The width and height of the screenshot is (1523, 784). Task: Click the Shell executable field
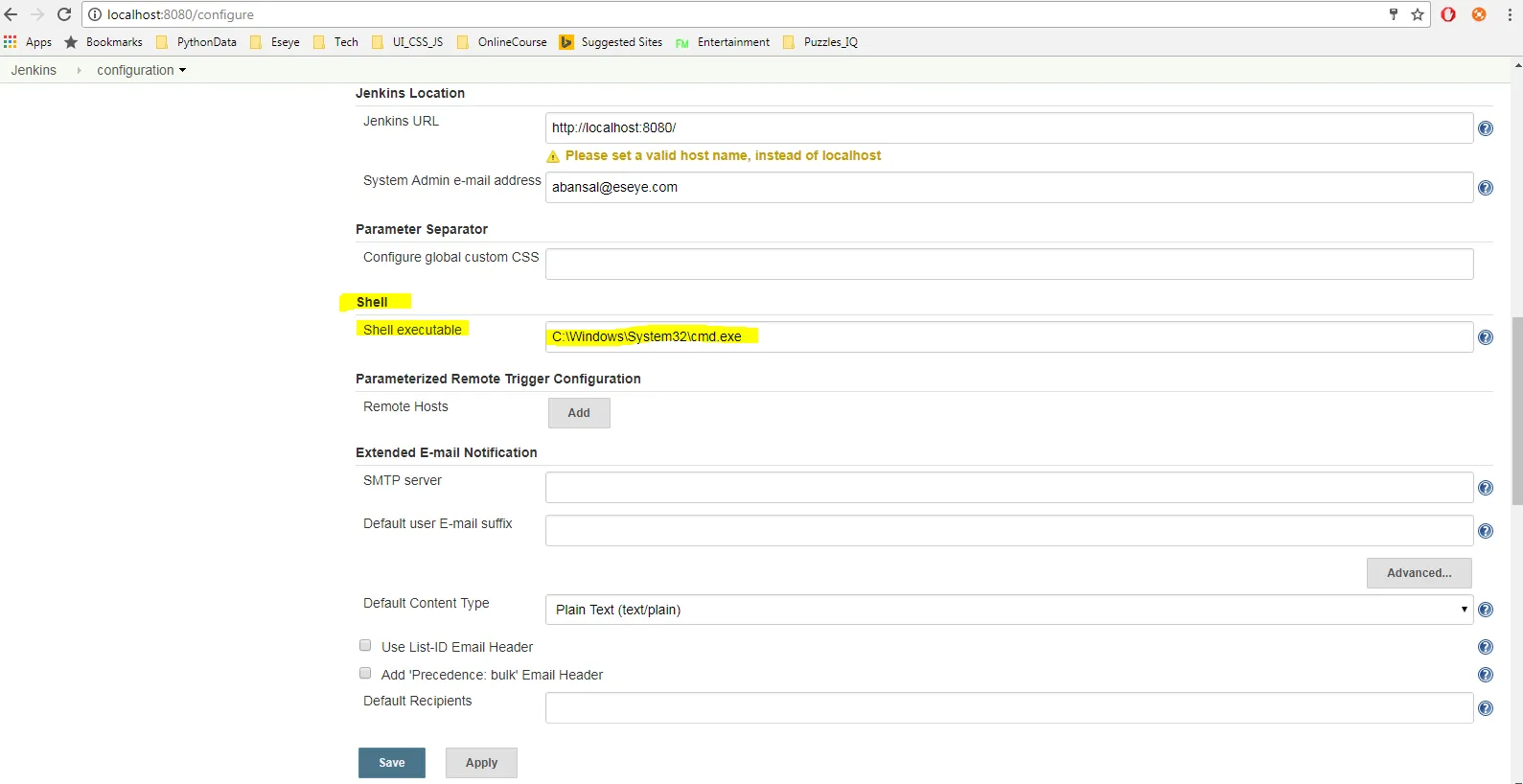(x=1009, y=337)
